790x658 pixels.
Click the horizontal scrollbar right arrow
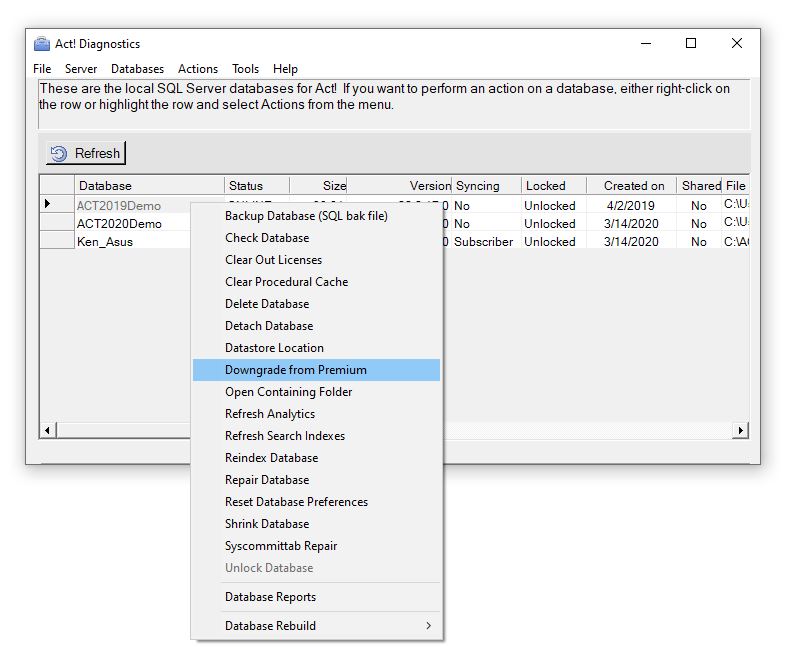pos(740,430)
